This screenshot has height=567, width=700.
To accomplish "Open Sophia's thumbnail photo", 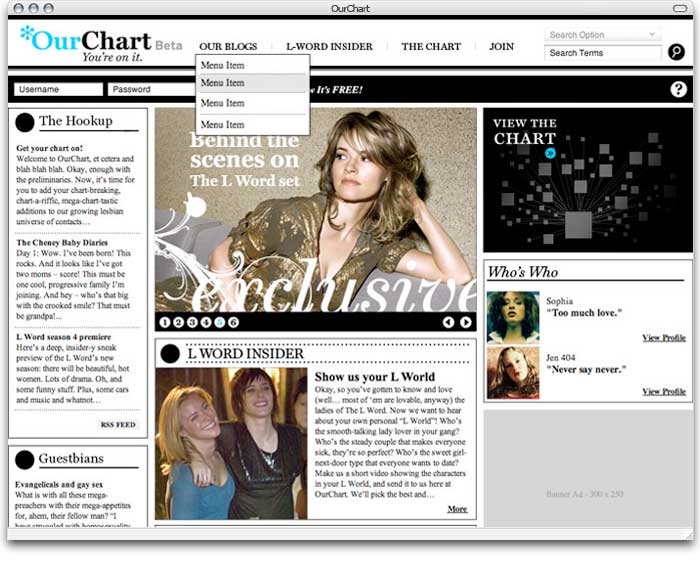I will (x=513, y=317).
